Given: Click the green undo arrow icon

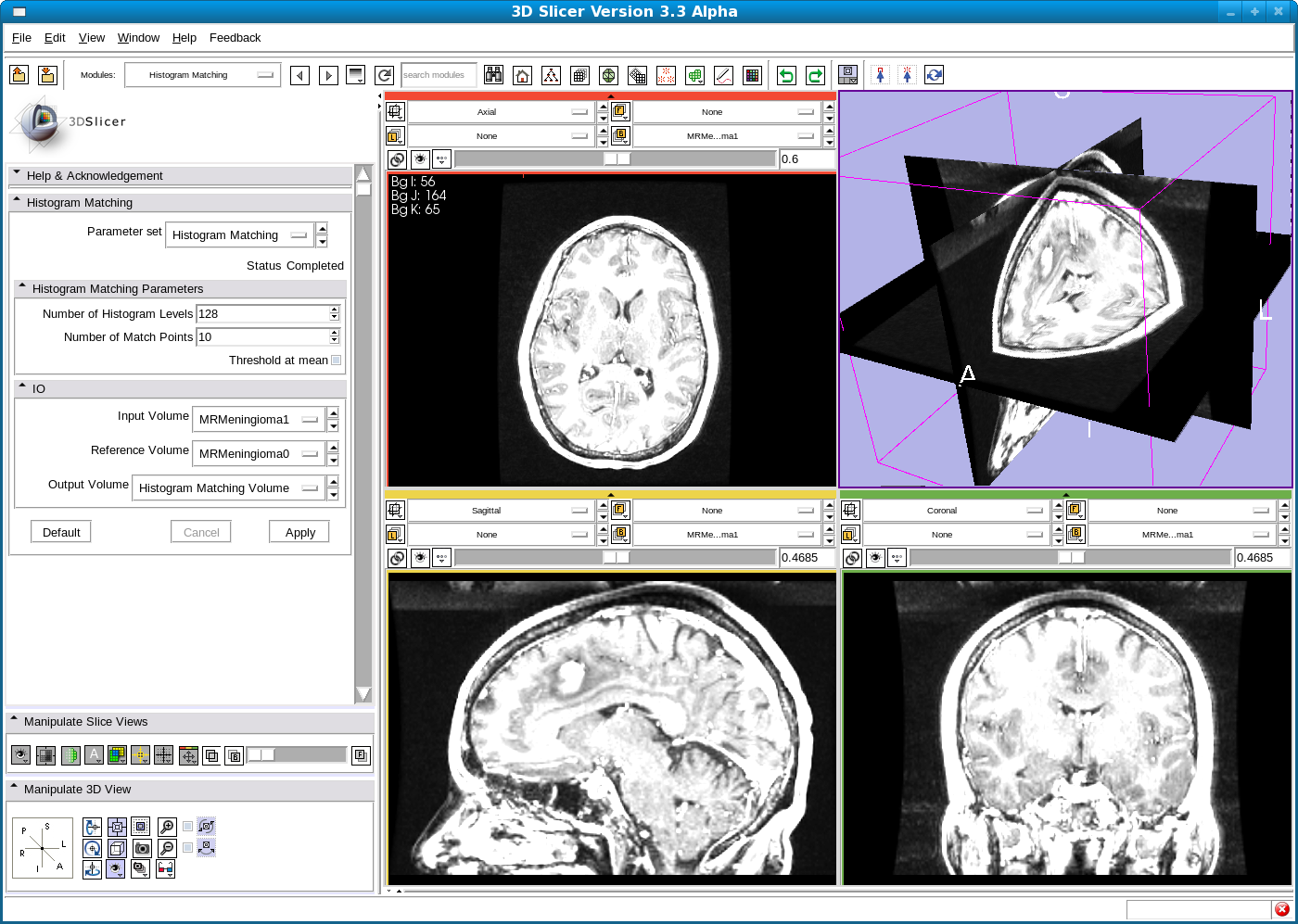Looking at the screenshot, I should click(x=786, y=75).
